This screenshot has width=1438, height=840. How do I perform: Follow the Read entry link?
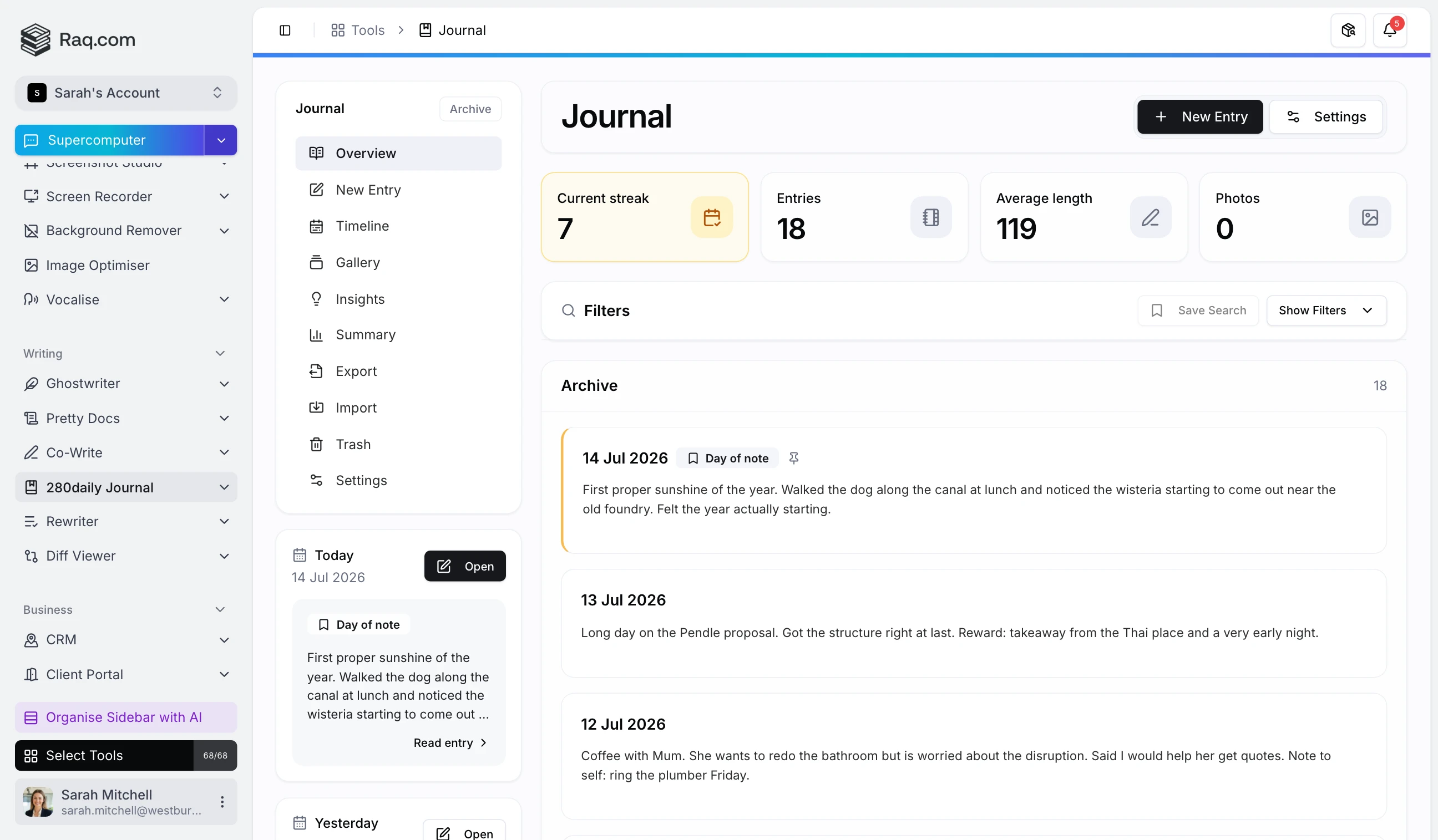[450, 742]
